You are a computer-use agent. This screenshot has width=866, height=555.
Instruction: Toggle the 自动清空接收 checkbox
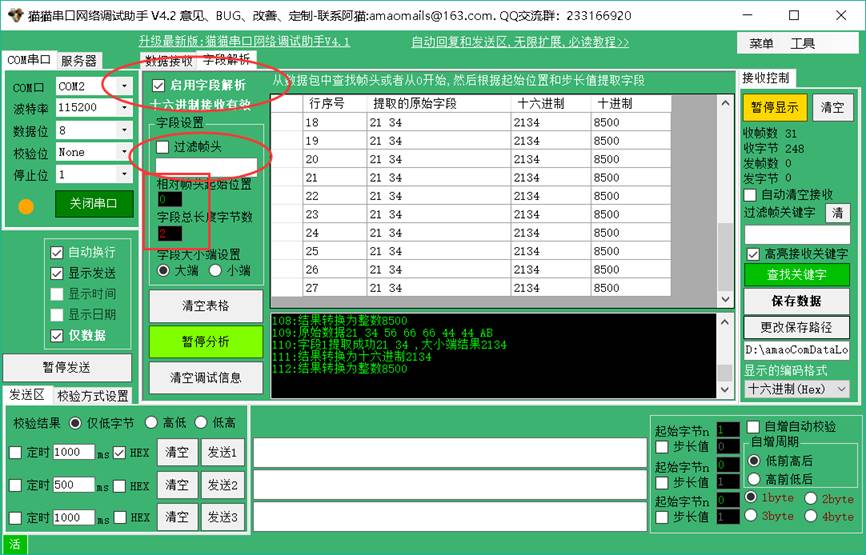(x=753, y=194)
